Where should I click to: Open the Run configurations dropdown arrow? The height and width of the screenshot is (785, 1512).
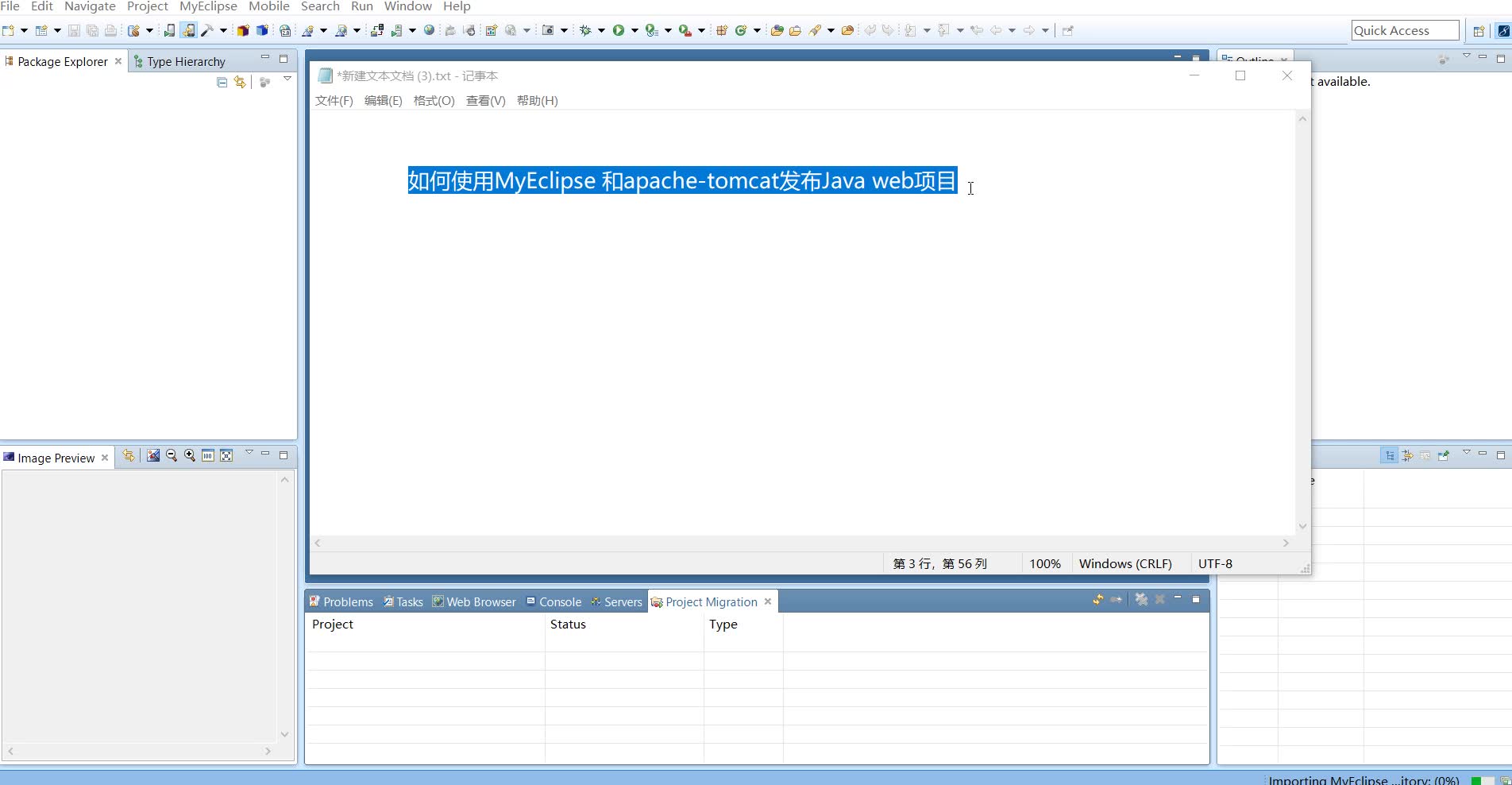[634, 30]
